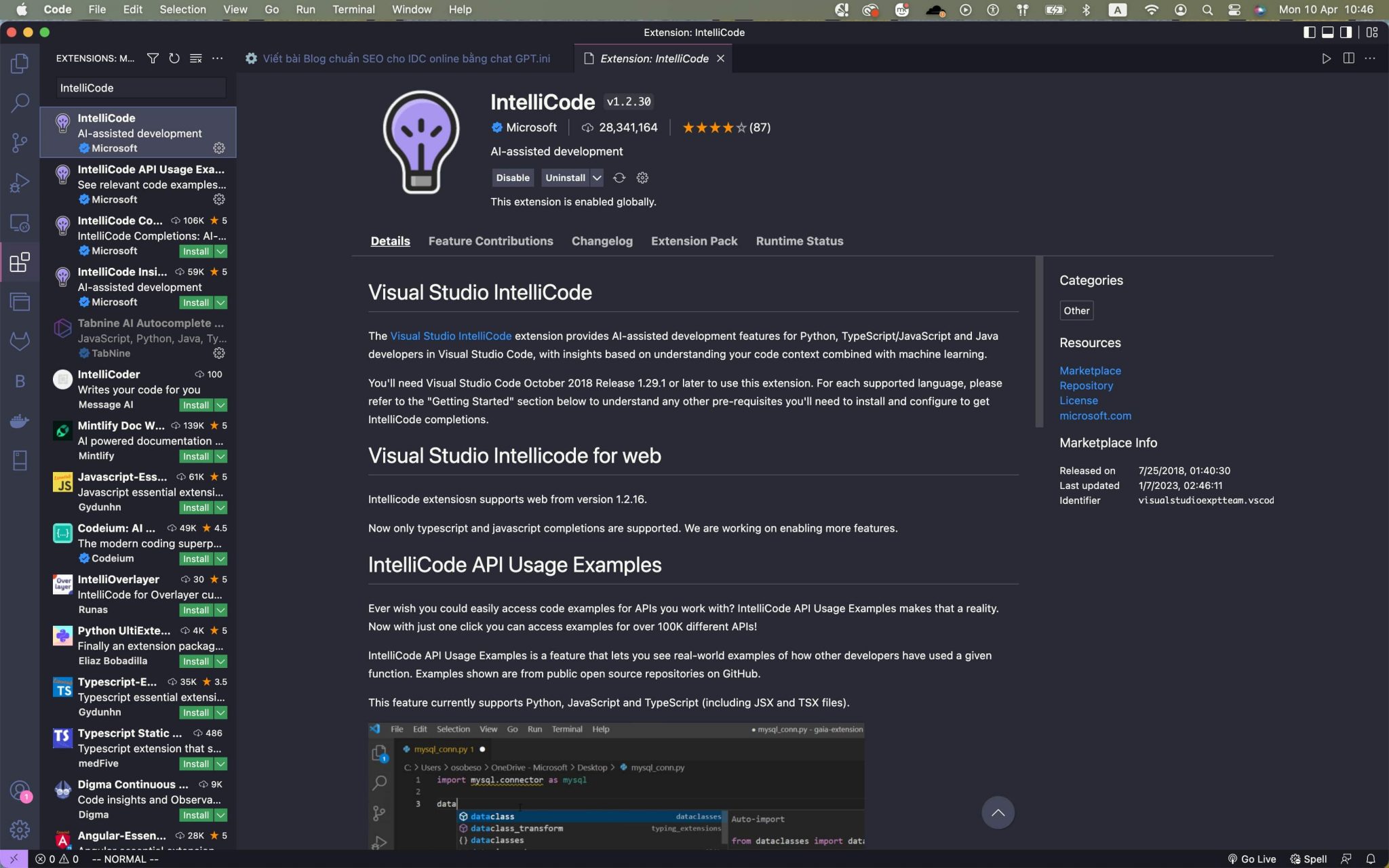Image resolution: width=1389 pixels, height=868 pixels.
Task: Toggle the bottom panel visibility
Action: pos(1328,32)
